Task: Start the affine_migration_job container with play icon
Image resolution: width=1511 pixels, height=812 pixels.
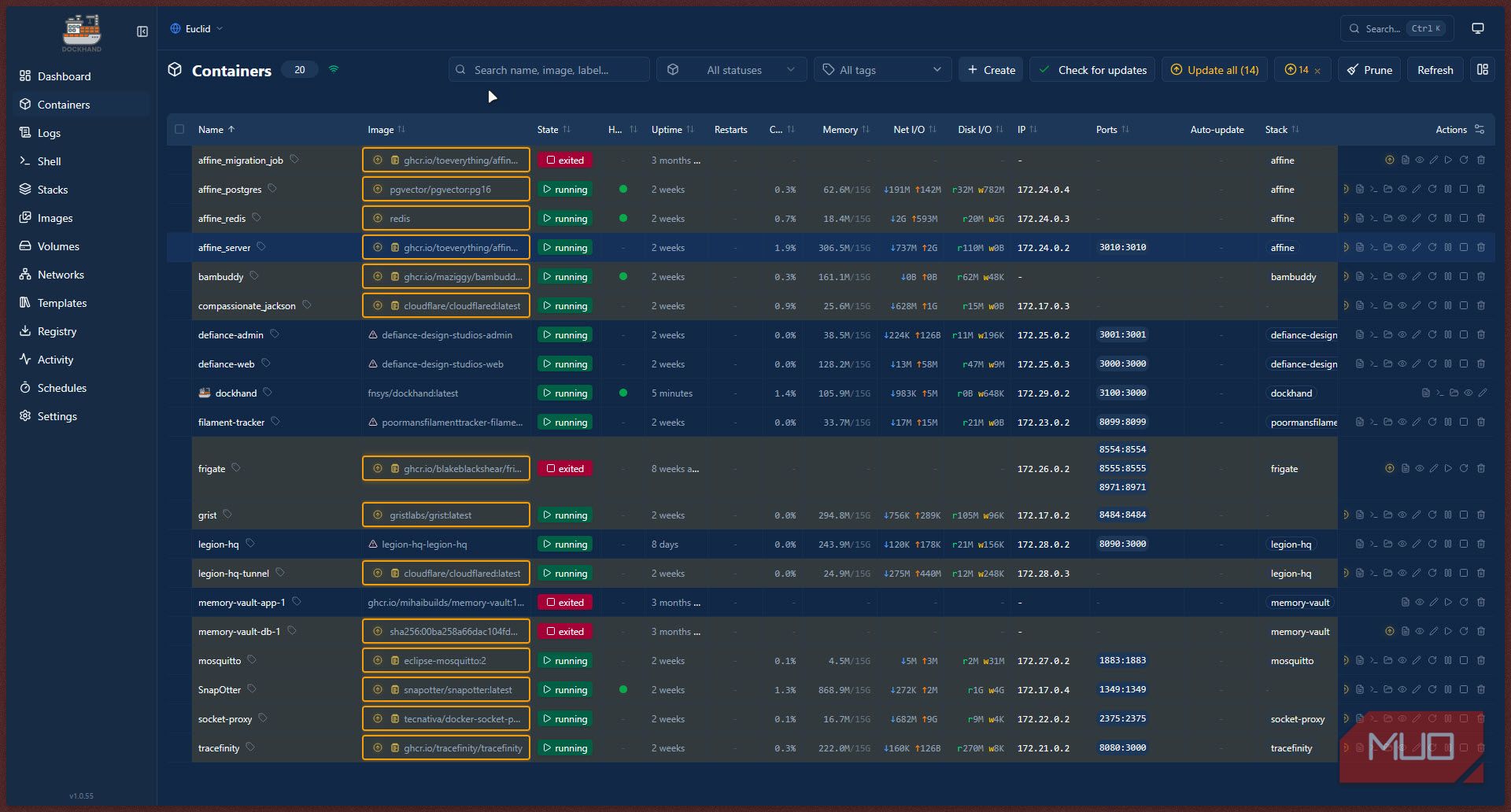Action: tap(1448, 160)
